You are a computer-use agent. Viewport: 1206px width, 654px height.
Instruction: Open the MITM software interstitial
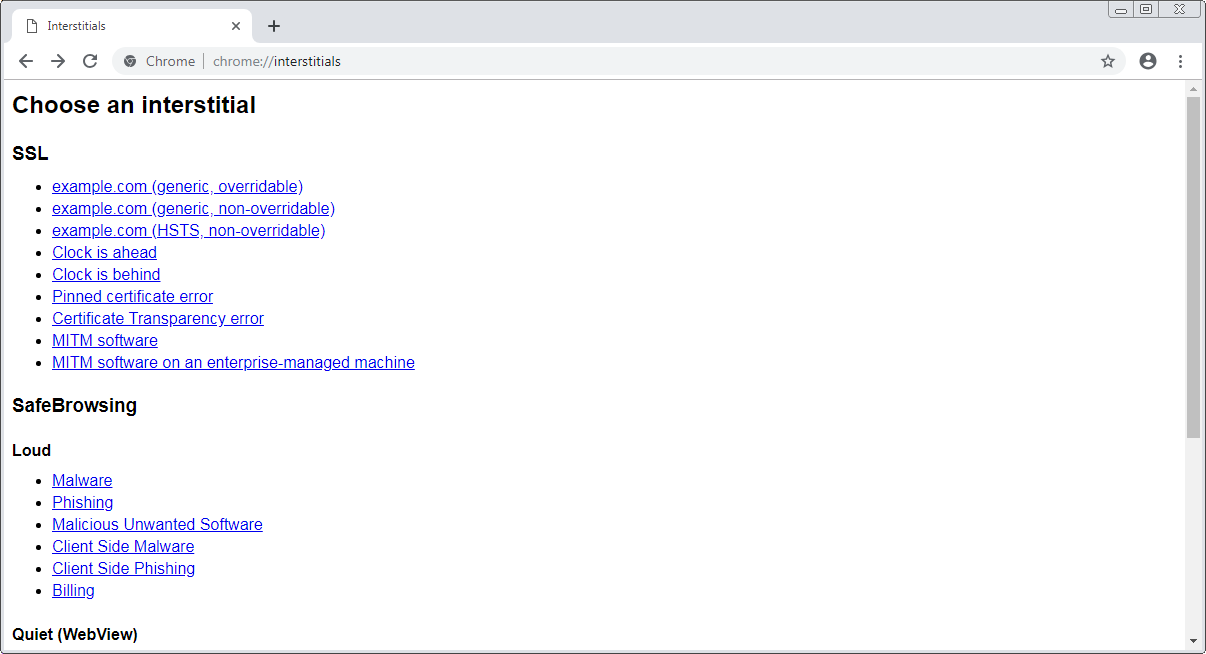(104, 340)
